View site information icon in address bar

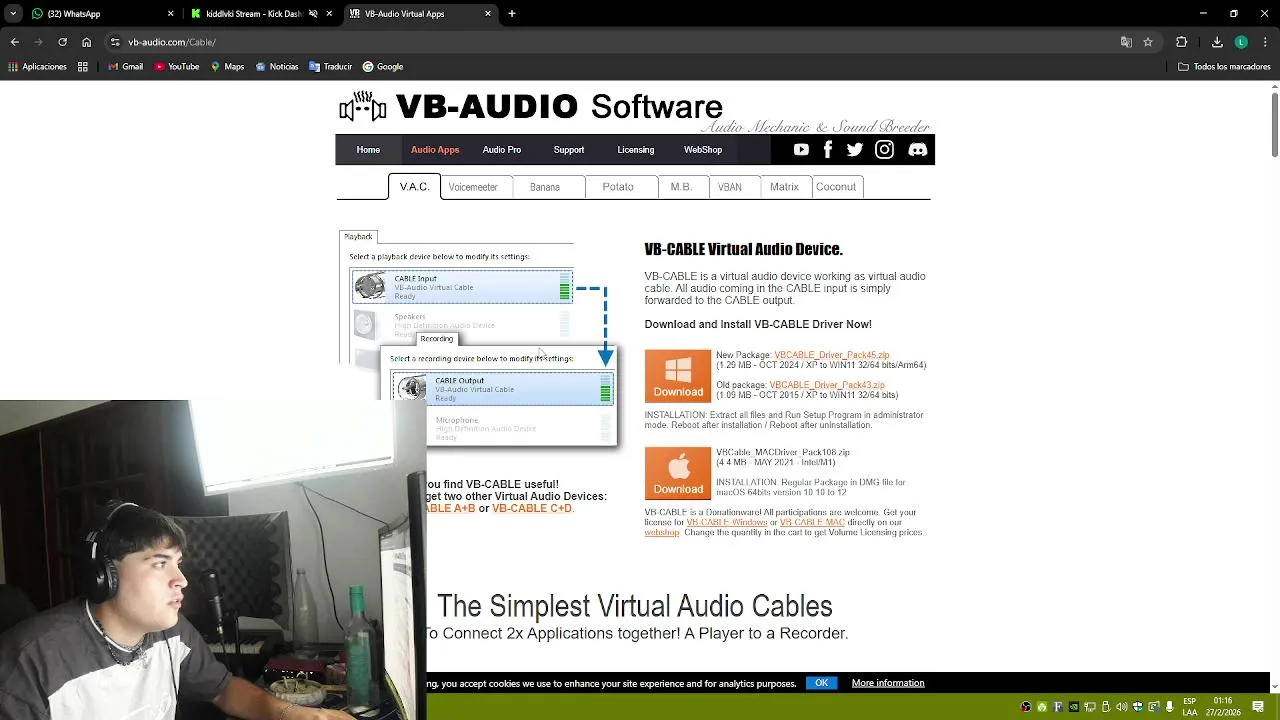115,42
